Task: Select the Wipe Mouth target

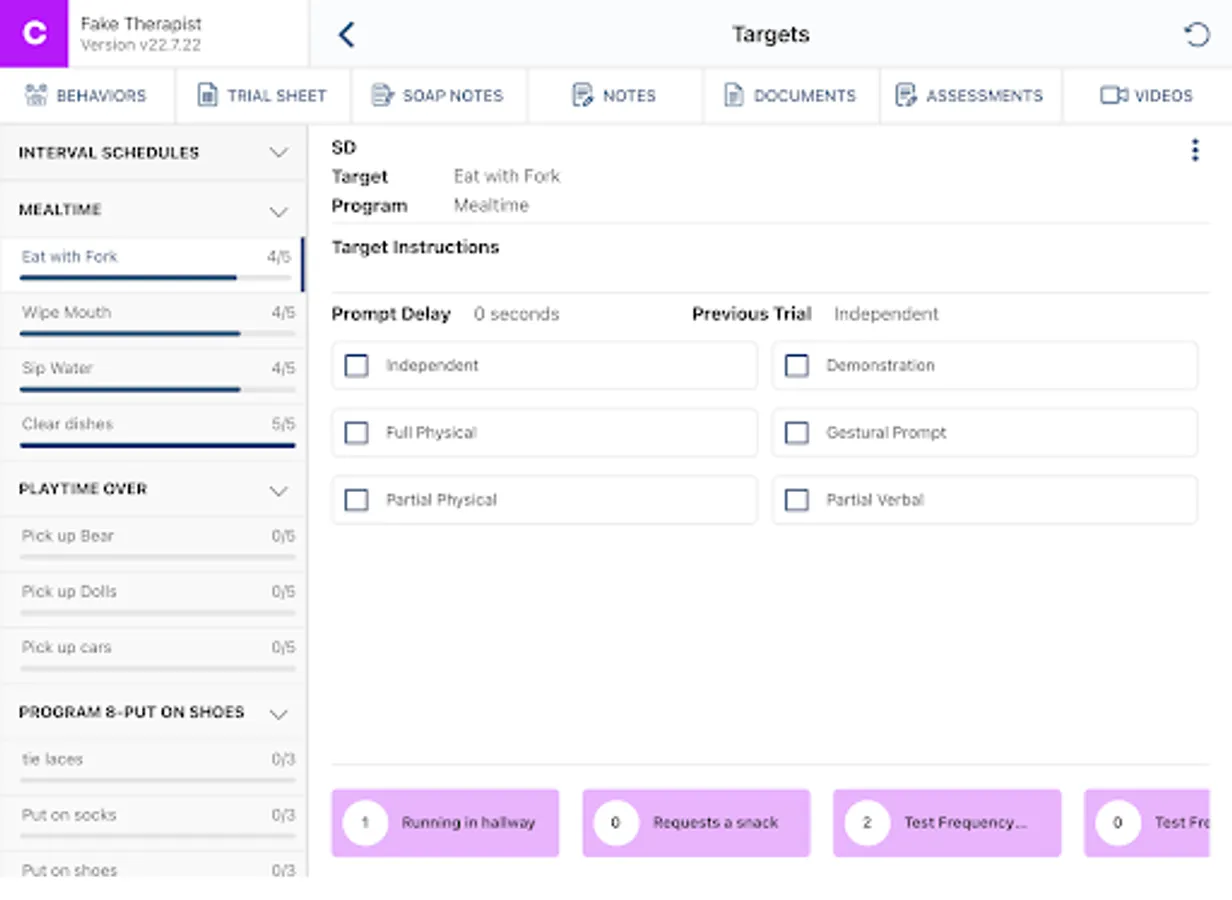Action: click(152, 313)
